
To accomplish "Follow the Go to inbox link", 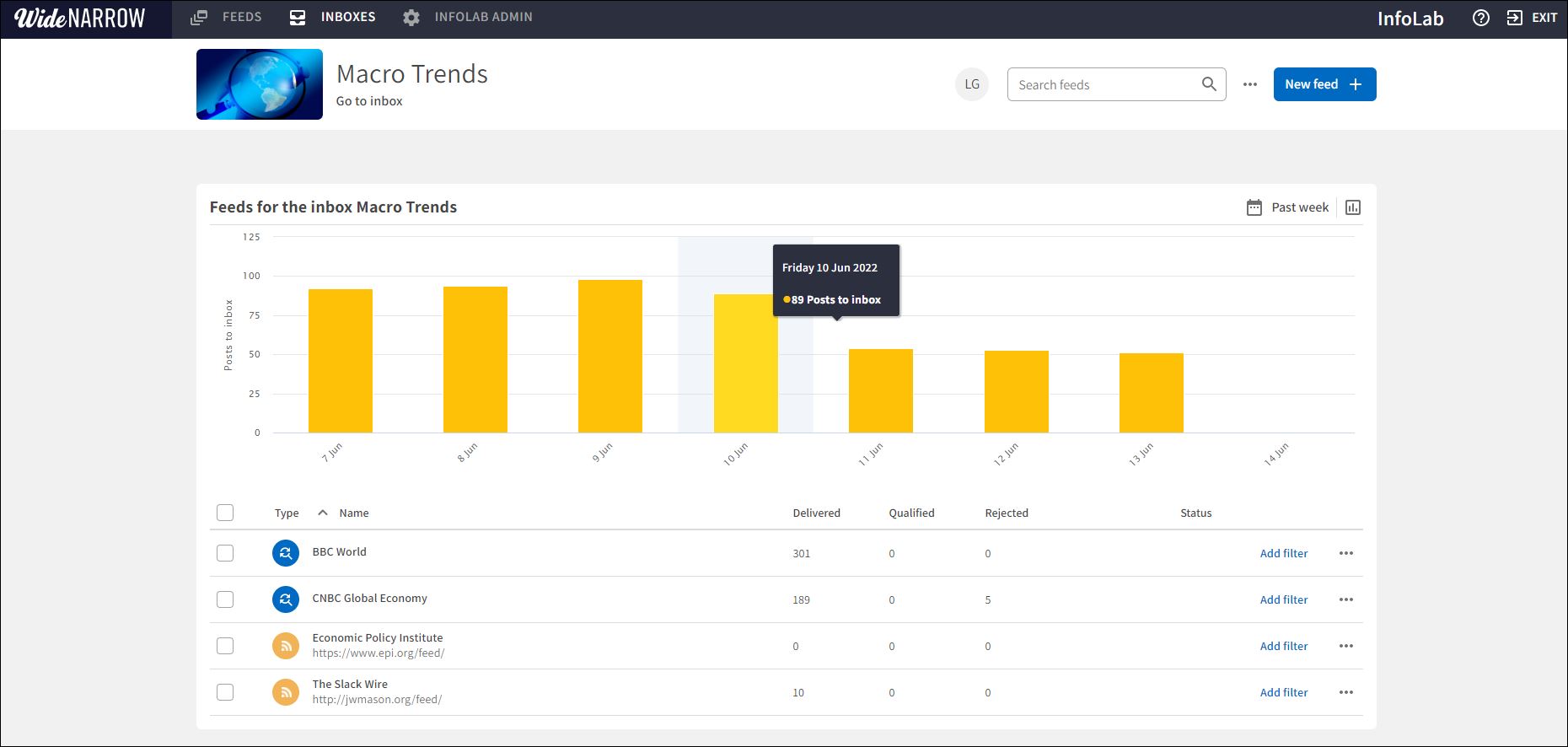I will click(x=369, y=101).
